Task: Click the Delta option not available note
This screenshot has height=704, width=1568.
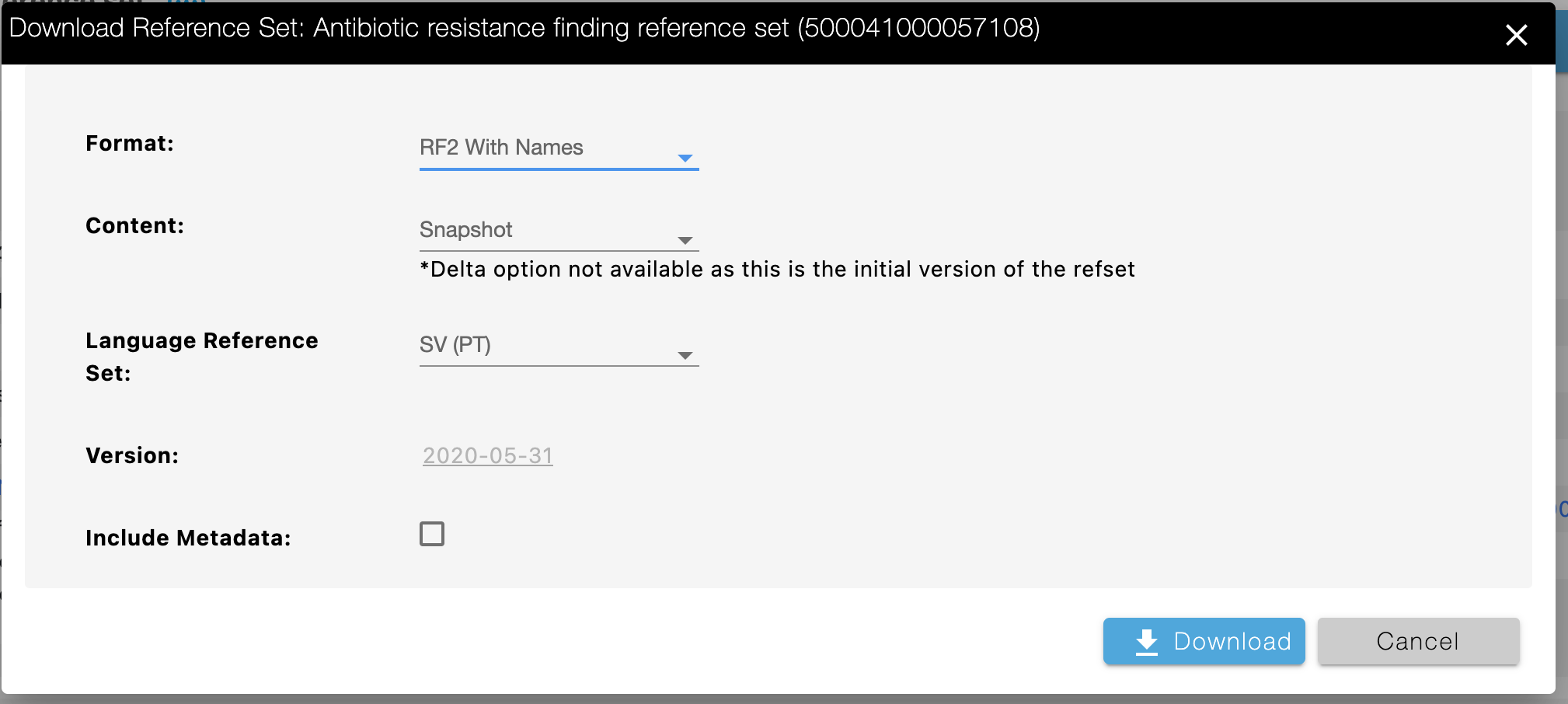Action: (777, 269)
